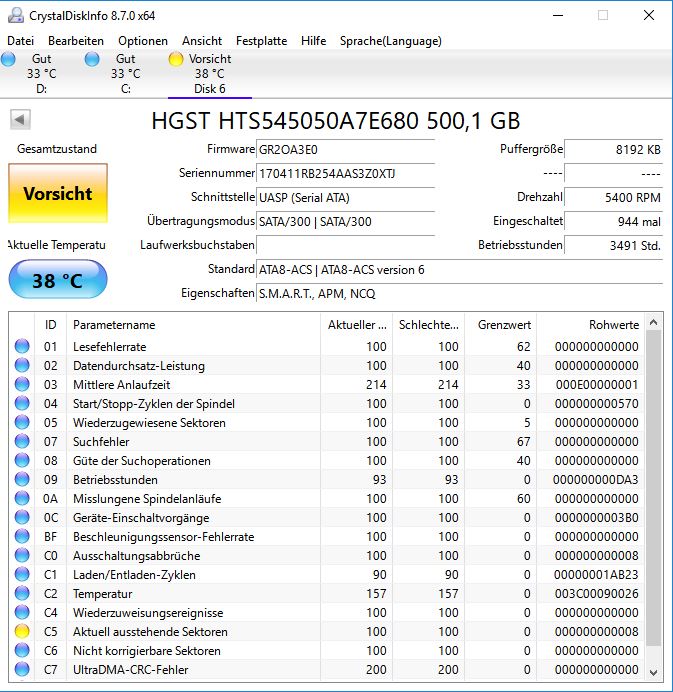This screenshot has height=692, width=673.
Task: Click the previous disk arrow button
Action: pos(20,119)
